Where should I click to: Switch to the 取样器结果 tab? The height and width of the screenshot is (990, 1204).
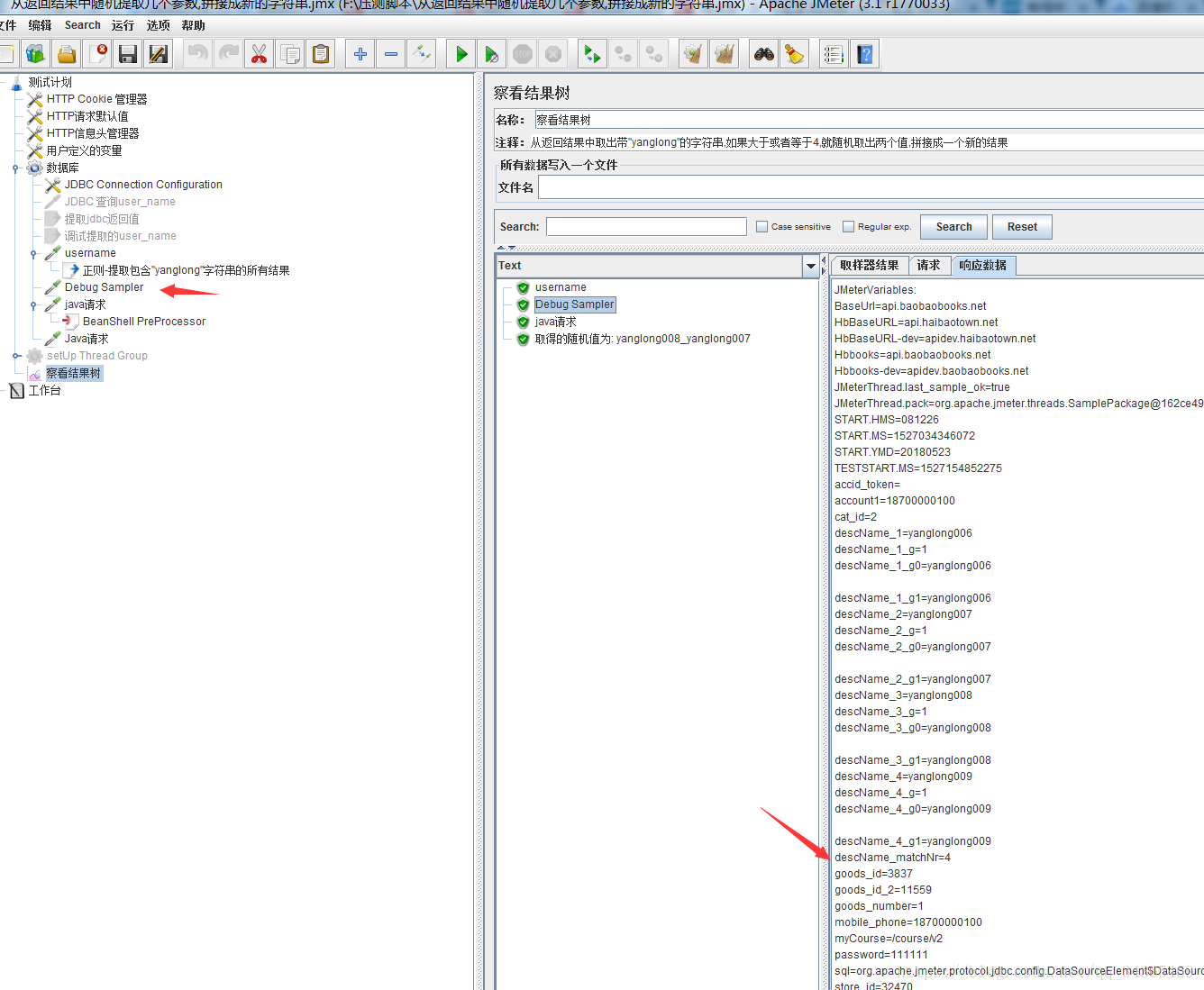869,266
